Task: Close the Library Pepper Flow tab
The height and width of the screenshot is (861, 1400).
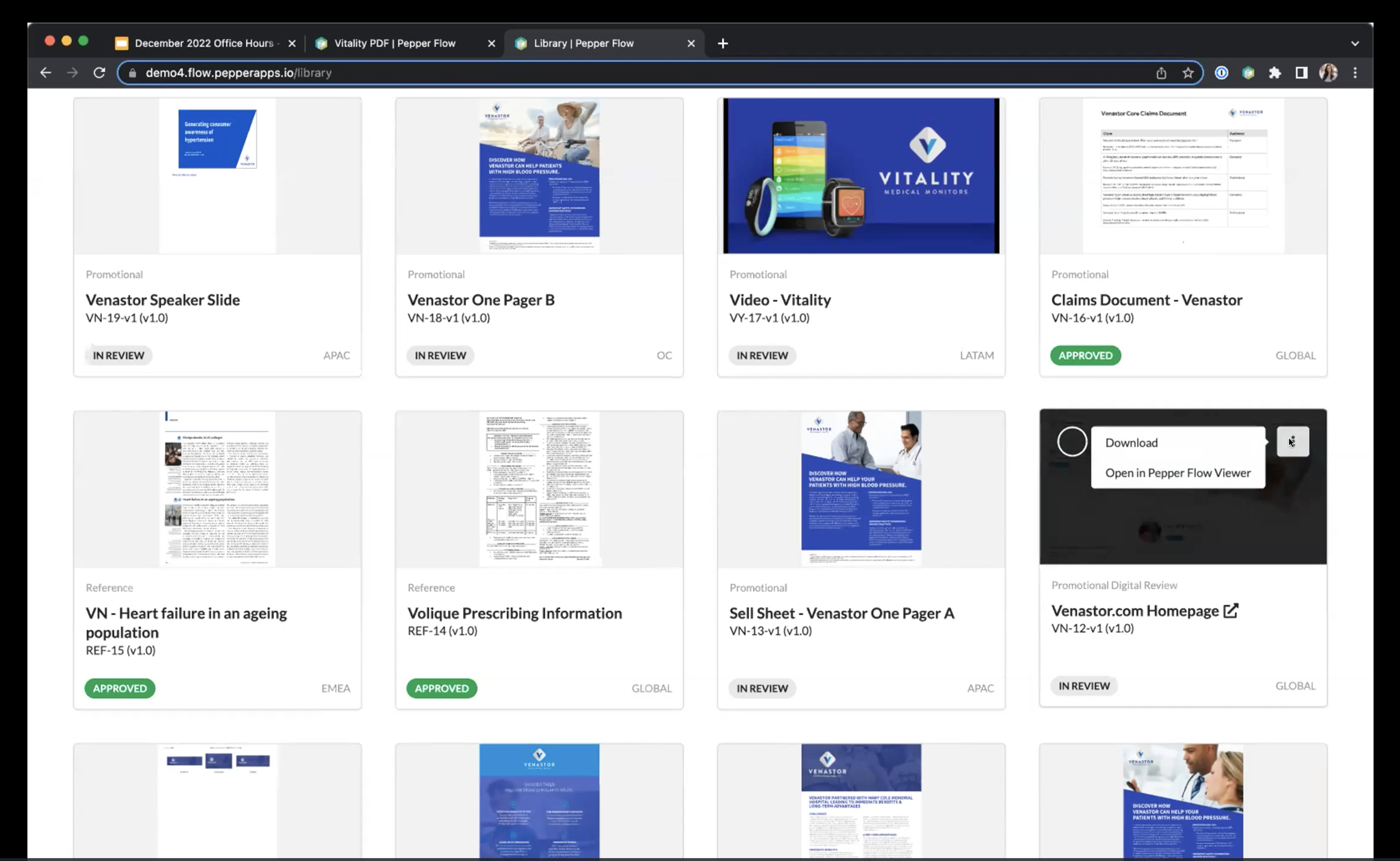Action: [691, 43]
